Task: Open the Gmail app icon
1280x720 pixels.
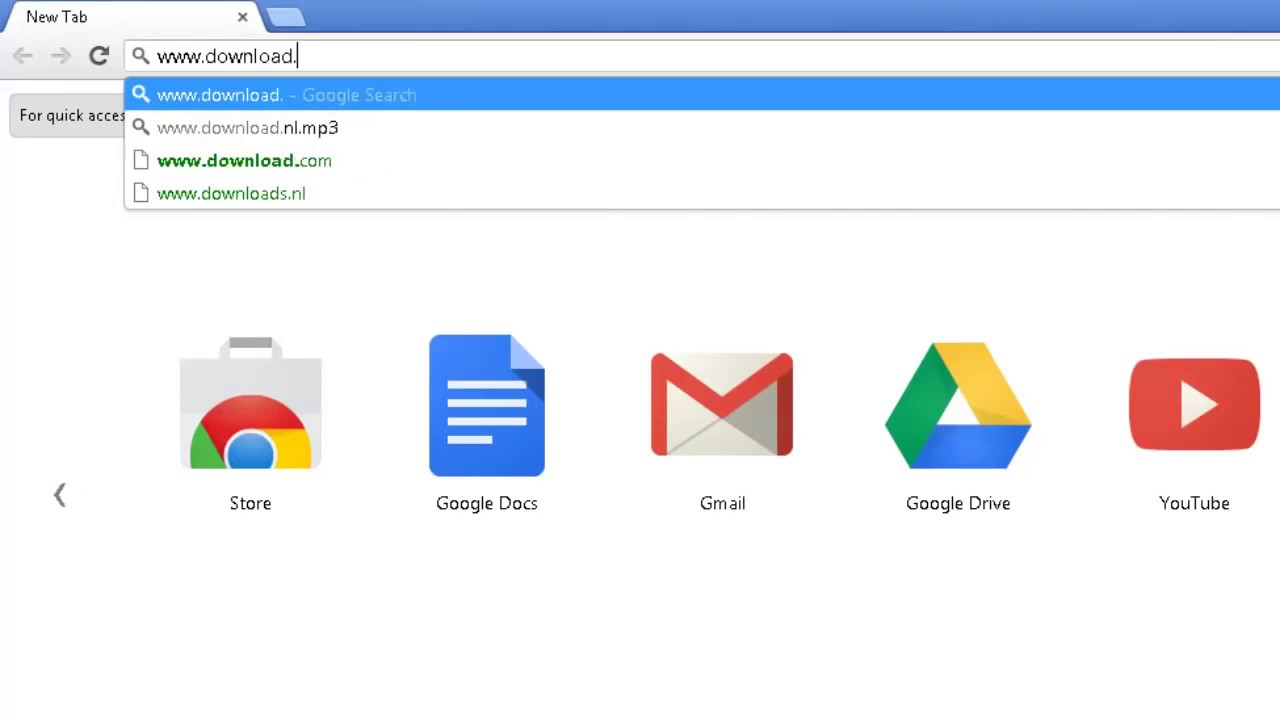Action: tap(722, 404)
